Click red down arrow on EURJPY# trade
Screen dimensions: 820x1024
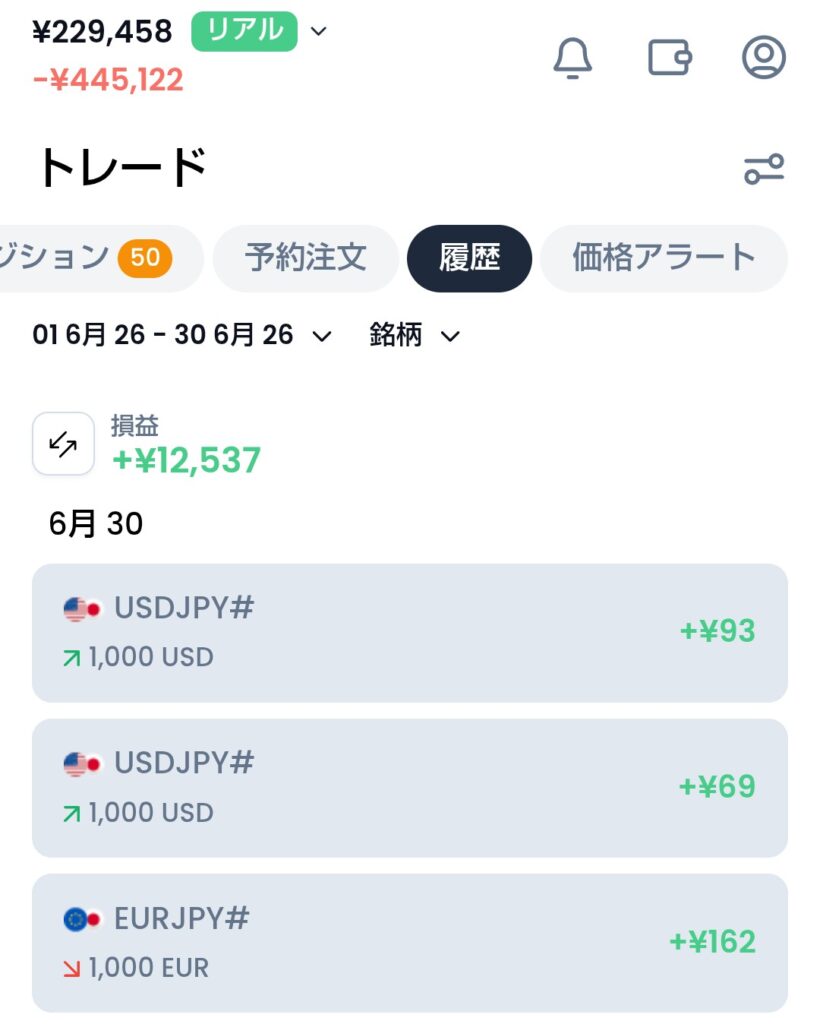72,968
